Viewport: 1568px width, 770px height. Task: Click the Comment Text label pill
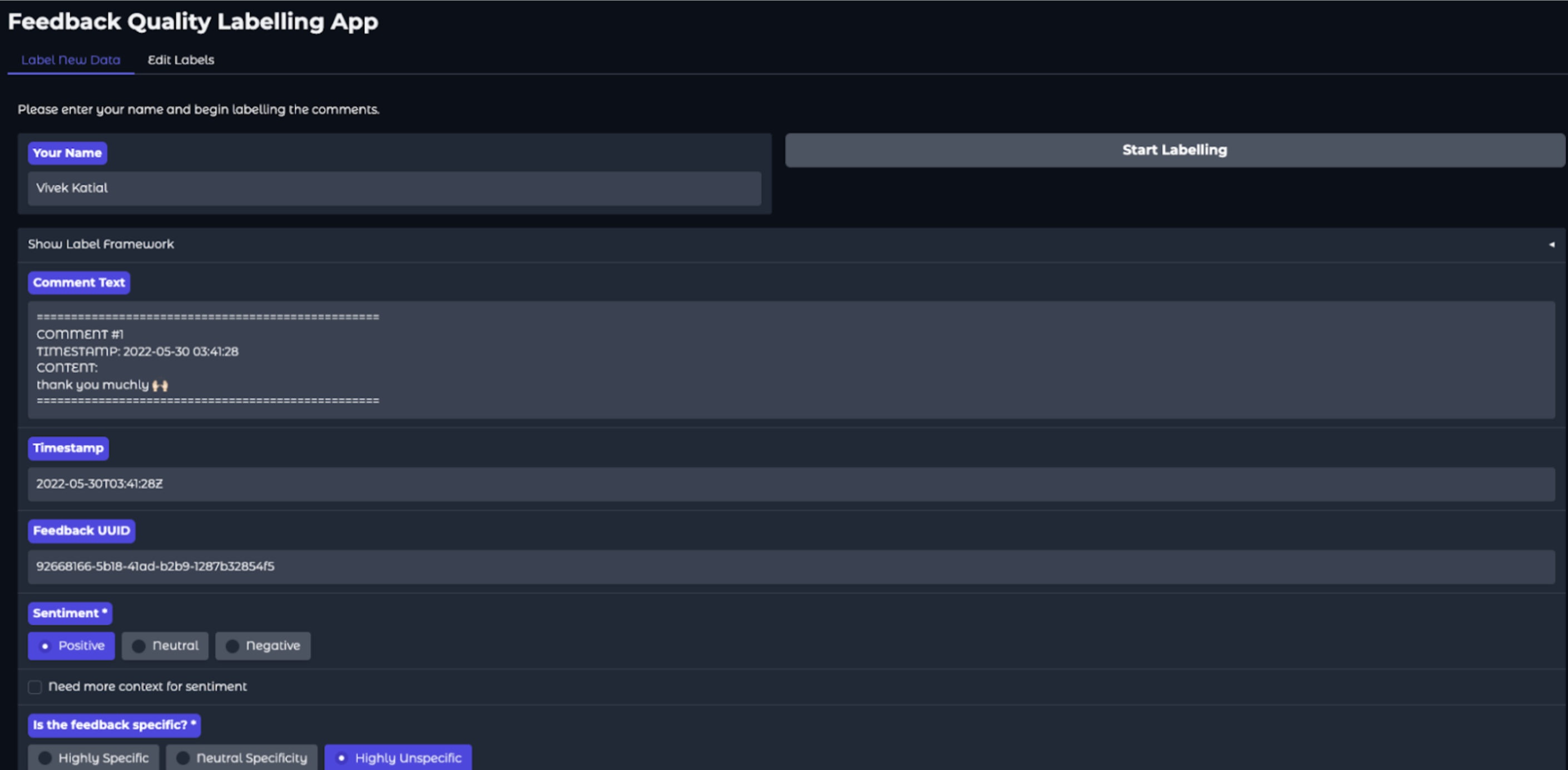click(x=78, y=282)
